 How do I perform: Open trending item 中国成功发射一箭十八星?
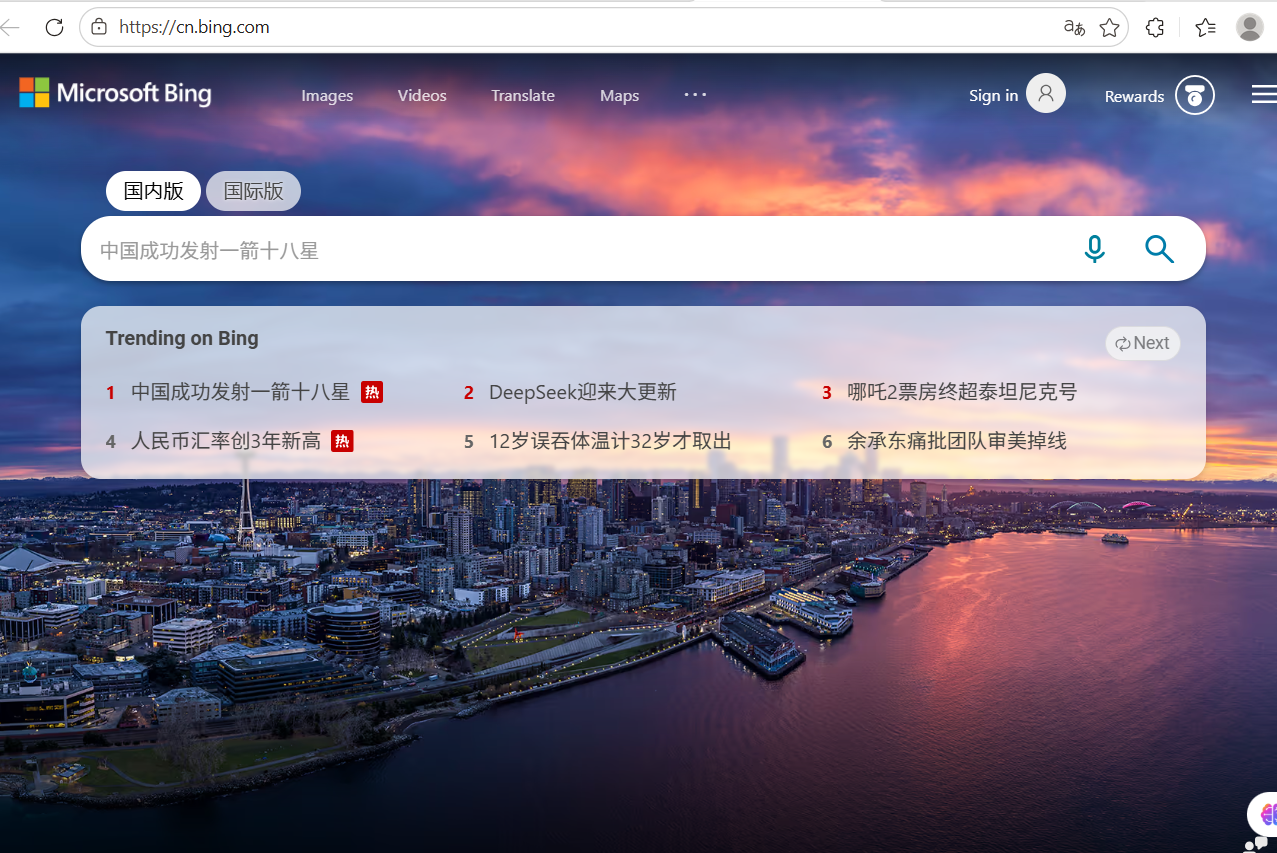point(241,392)
